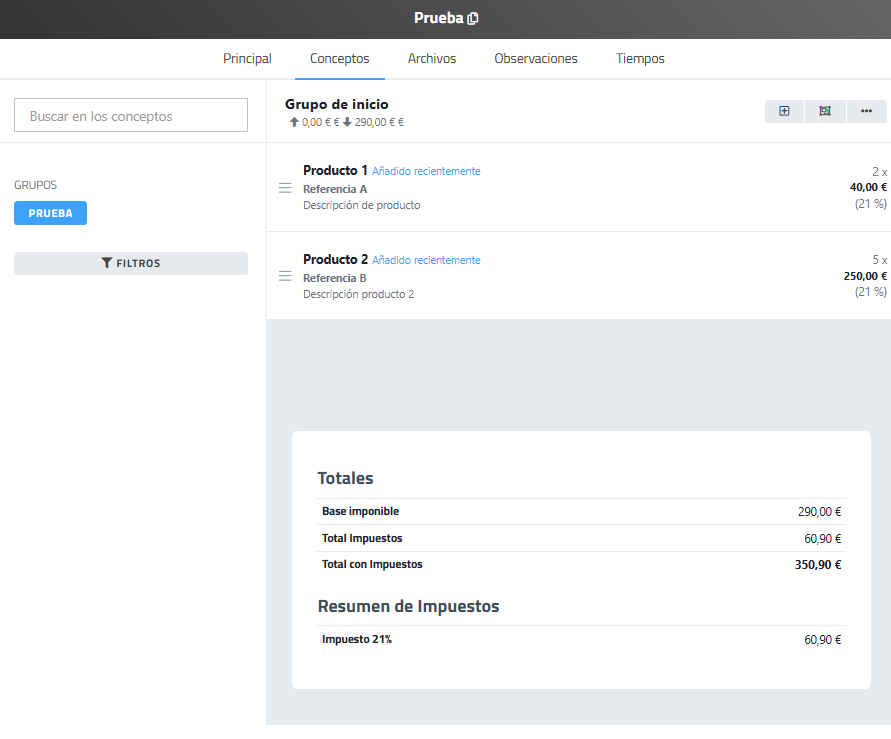Go to the Observaciones tab
Viewport: 891px width, 739px height.
(x=535, y=59)
